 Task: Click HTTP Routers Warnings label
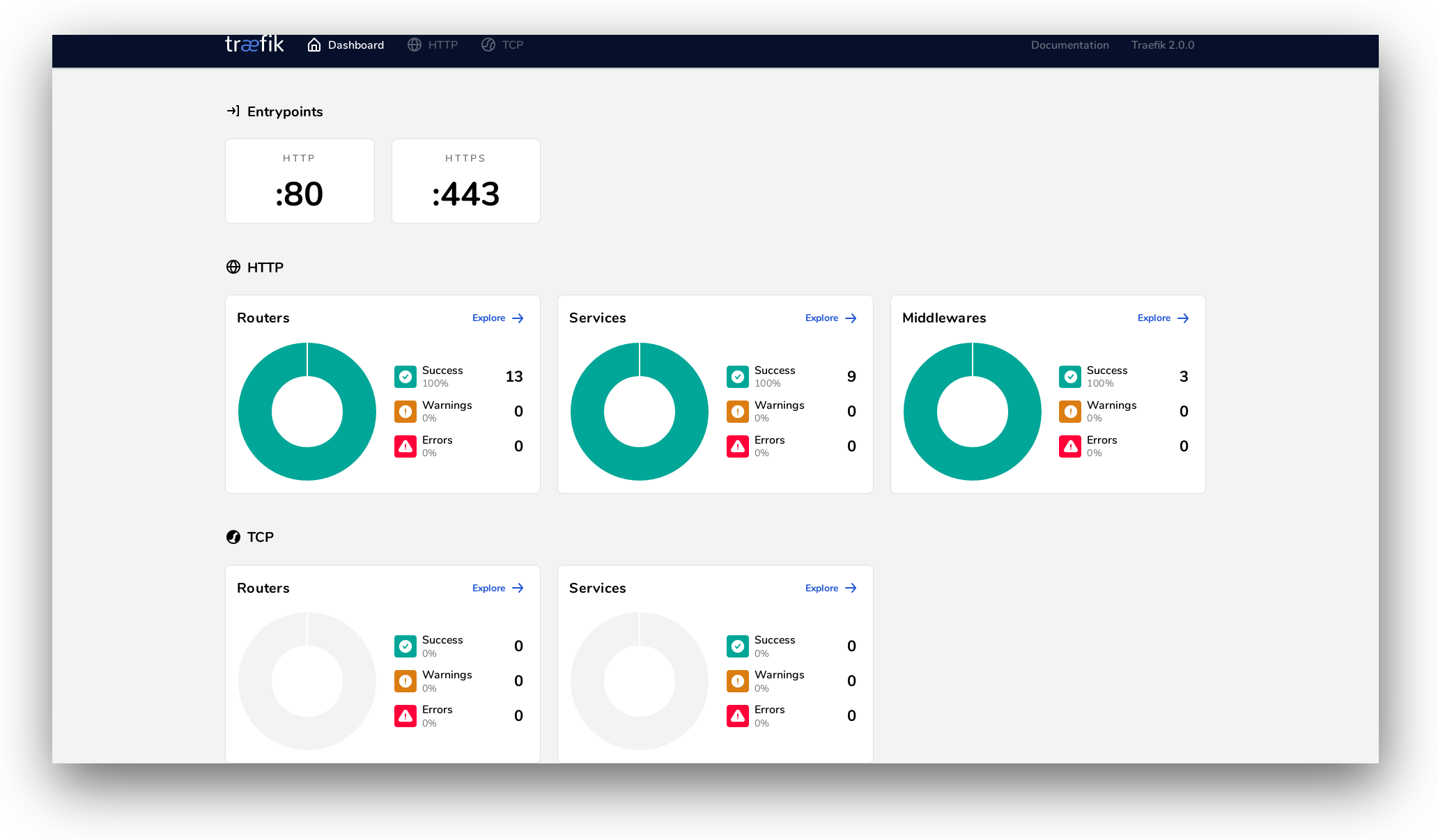click(x=447, y=405)
